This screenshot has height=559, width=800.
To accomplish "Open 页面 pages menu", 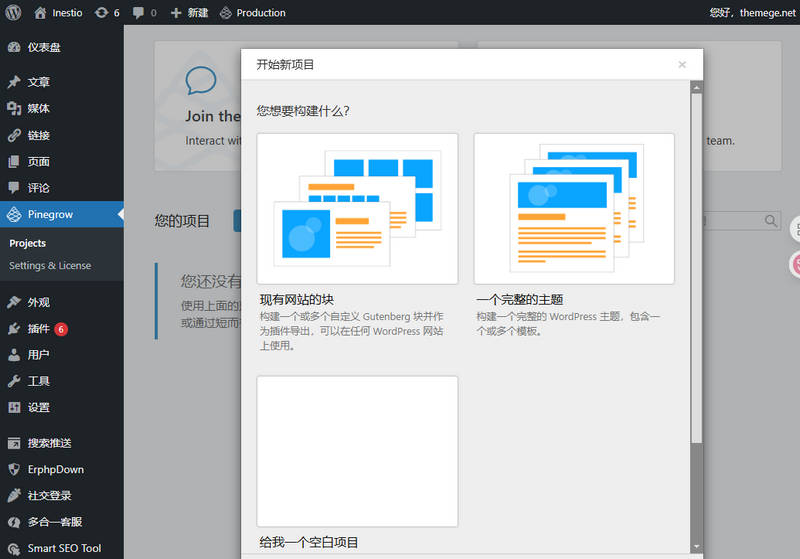I will (62, 162).
